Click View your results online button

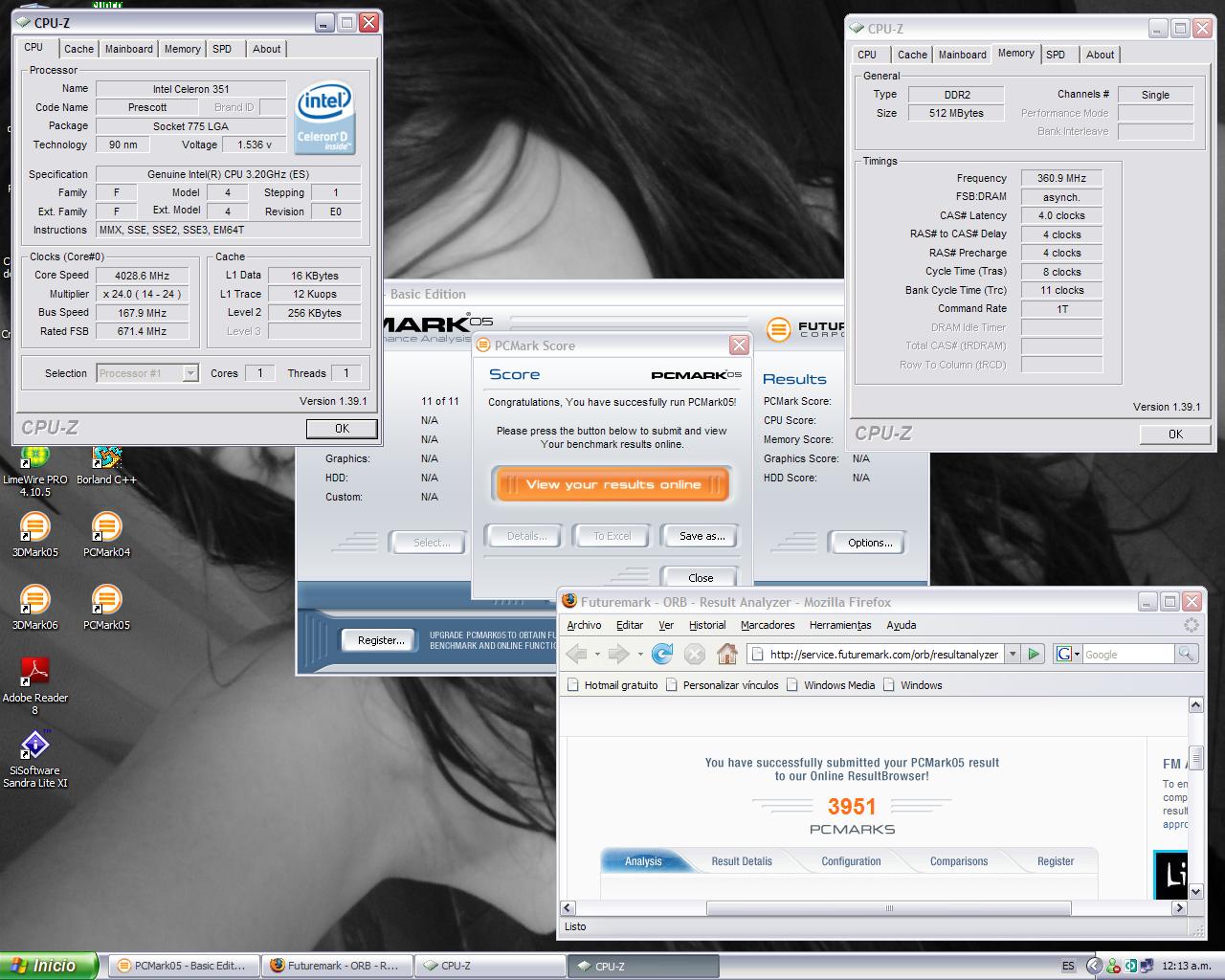click(x=612, y=484)
